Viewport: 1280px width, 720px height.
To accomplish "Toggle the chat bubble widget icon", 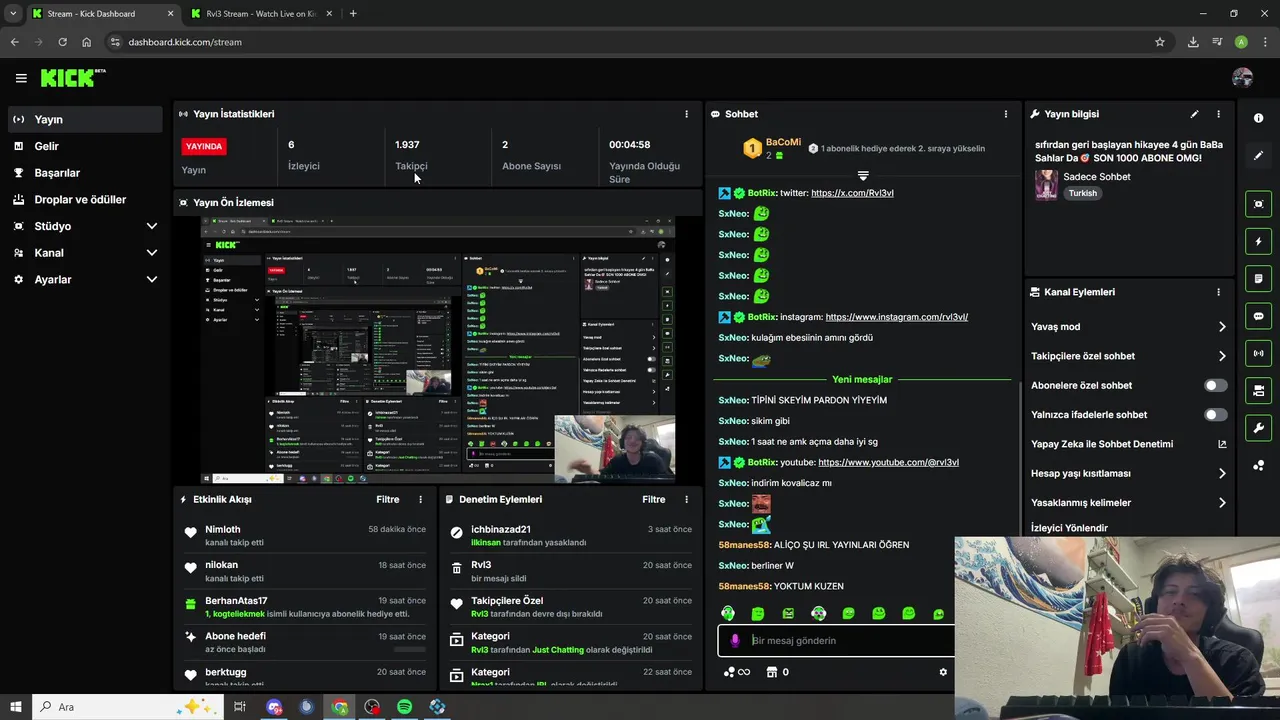I will [x=1258, y=316].
